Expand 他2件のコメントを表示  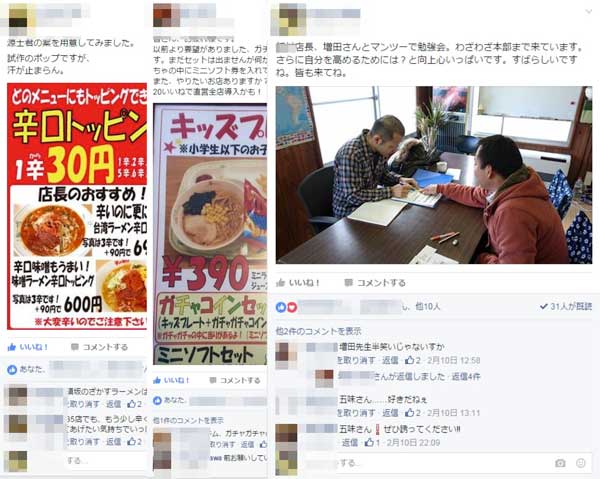[318, 331]
